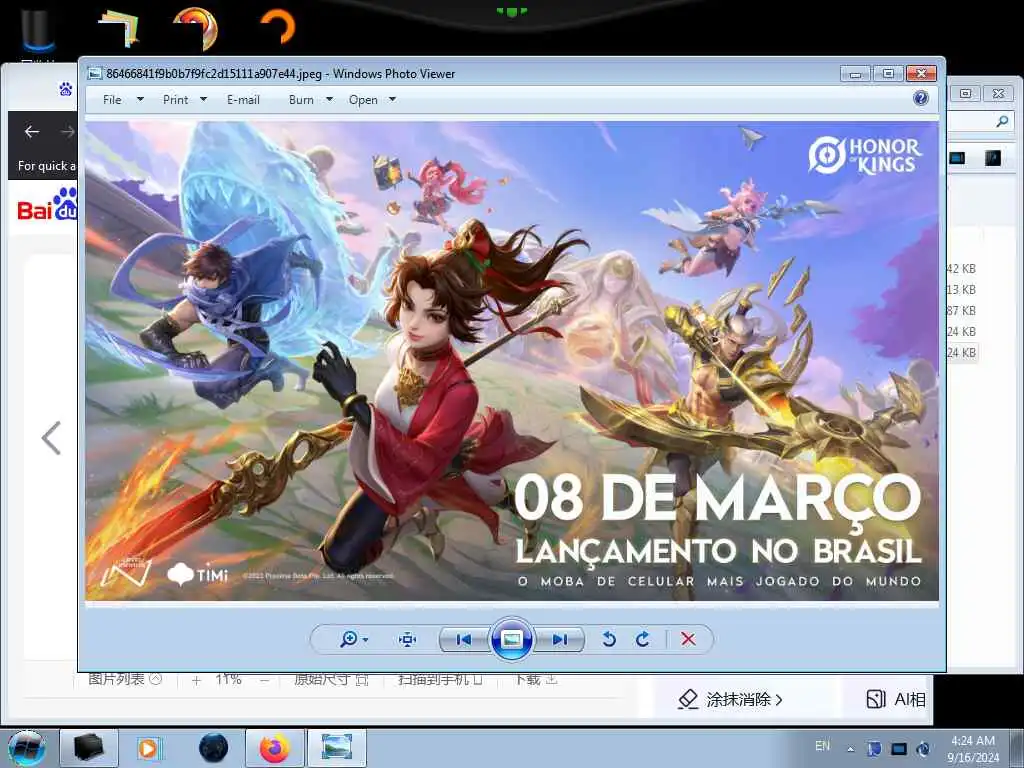Expand the Open dropdown arrow
Screen dimensions: 1024x768
392,99
